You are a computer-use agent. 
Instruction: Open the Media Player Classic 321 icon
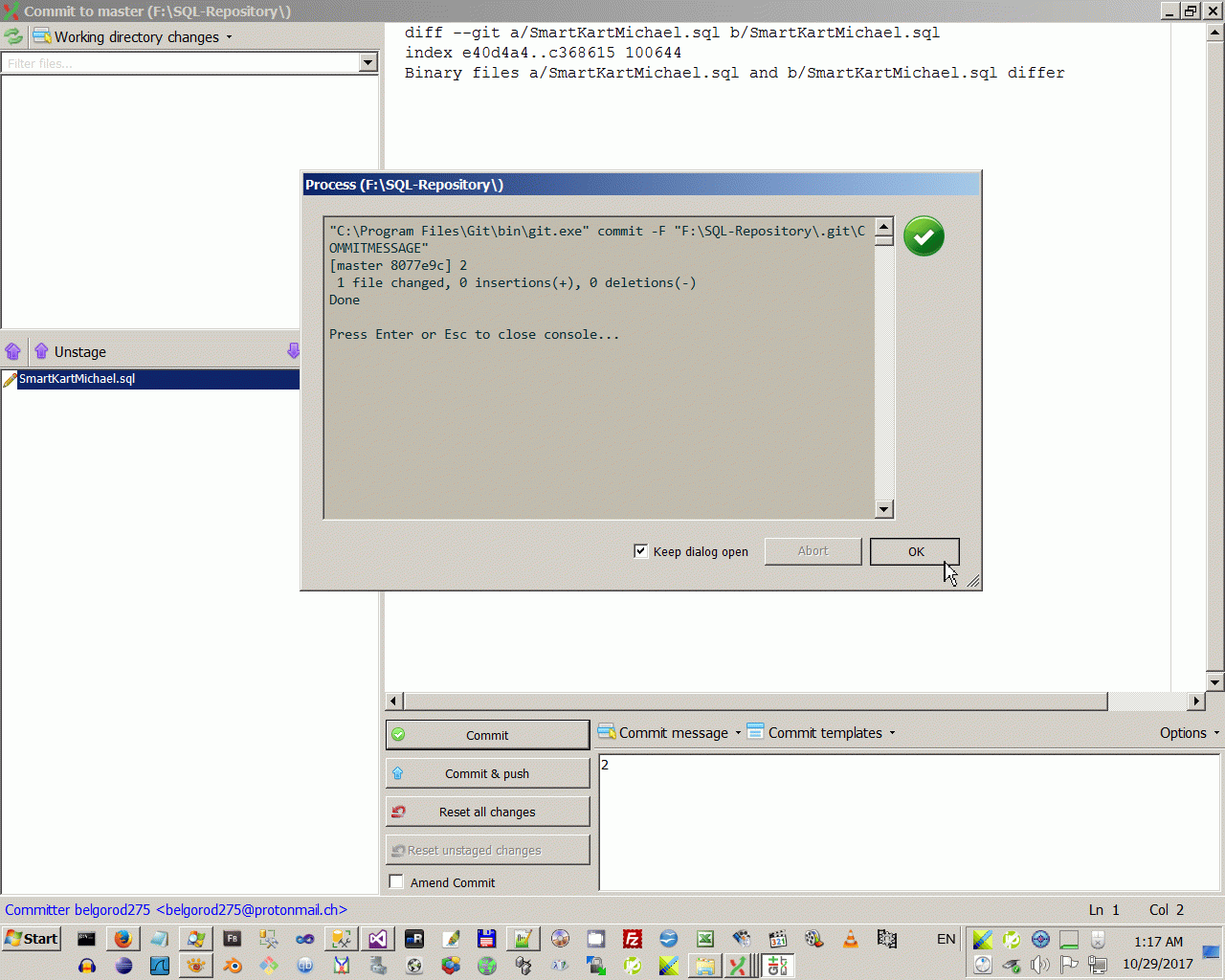pyautogui.click(x=777, y=939)
